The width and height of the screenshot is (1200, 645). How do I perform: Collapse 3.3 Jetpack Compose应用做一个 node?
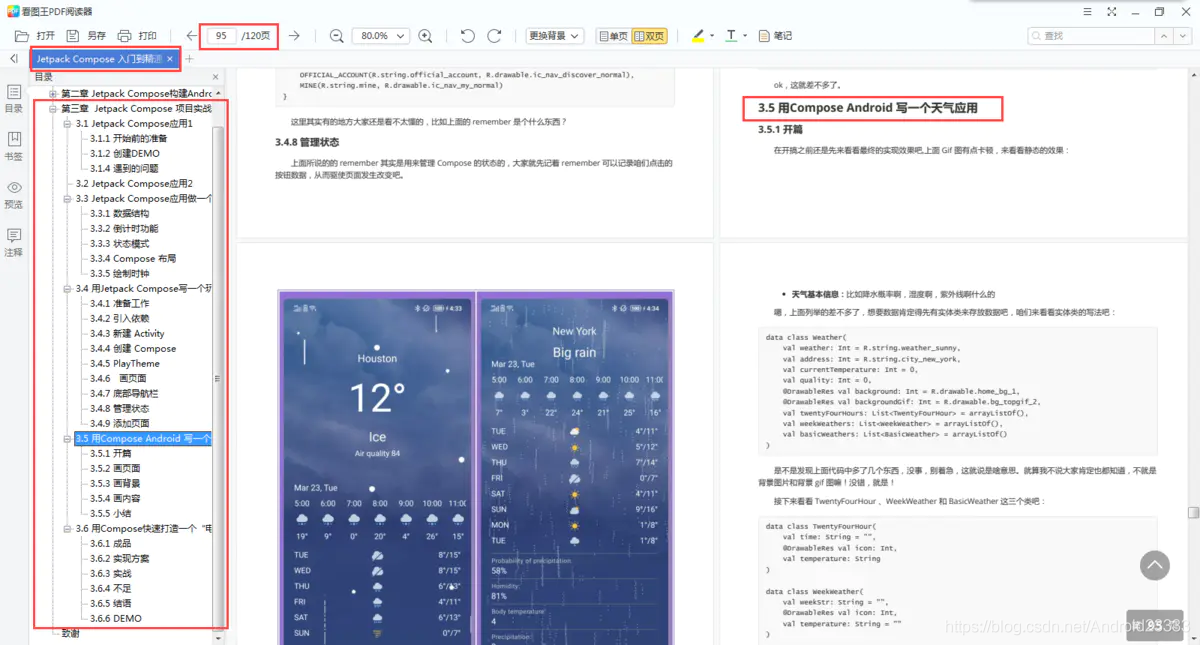(x=68, y=198)
